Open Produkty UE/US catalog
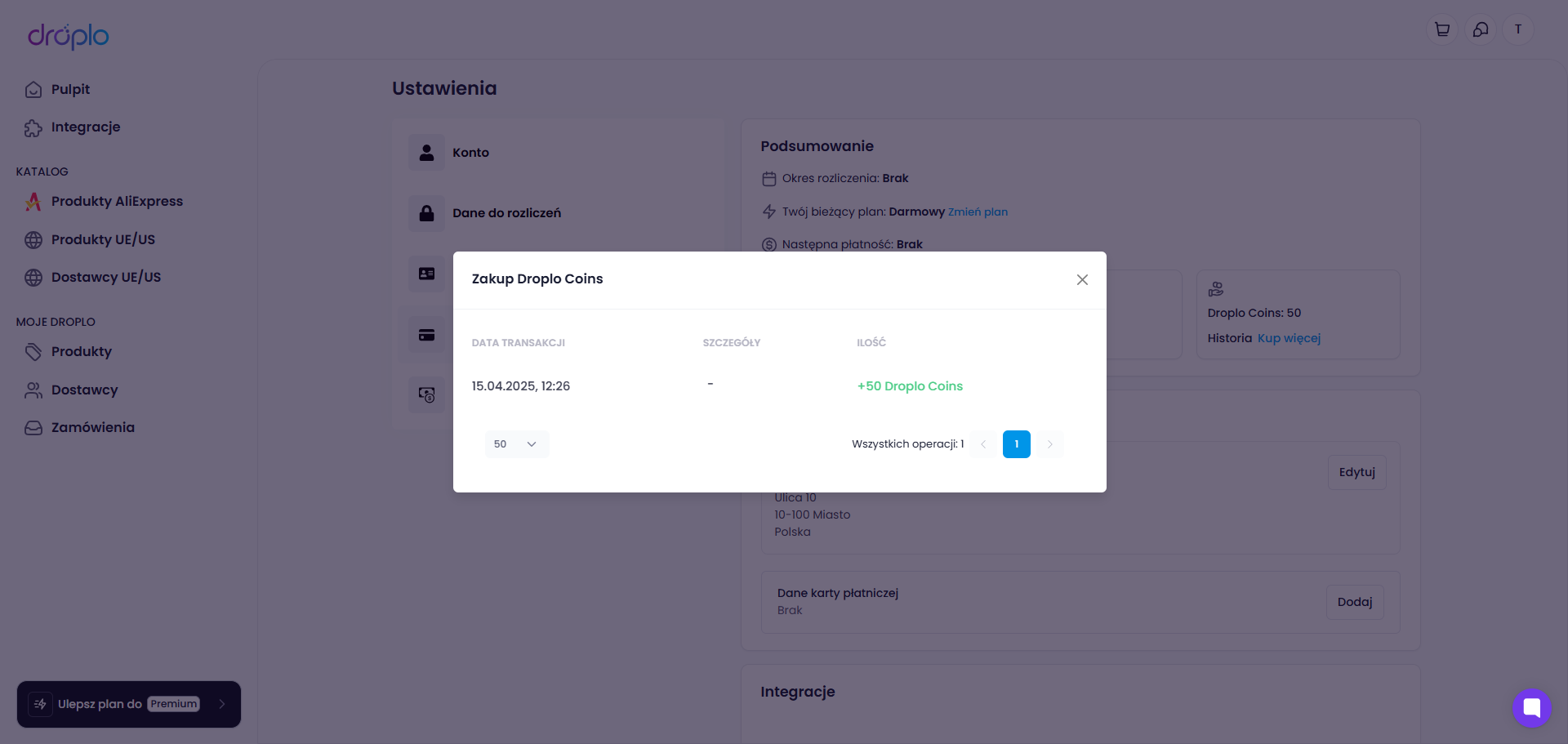 pos(103,240)
